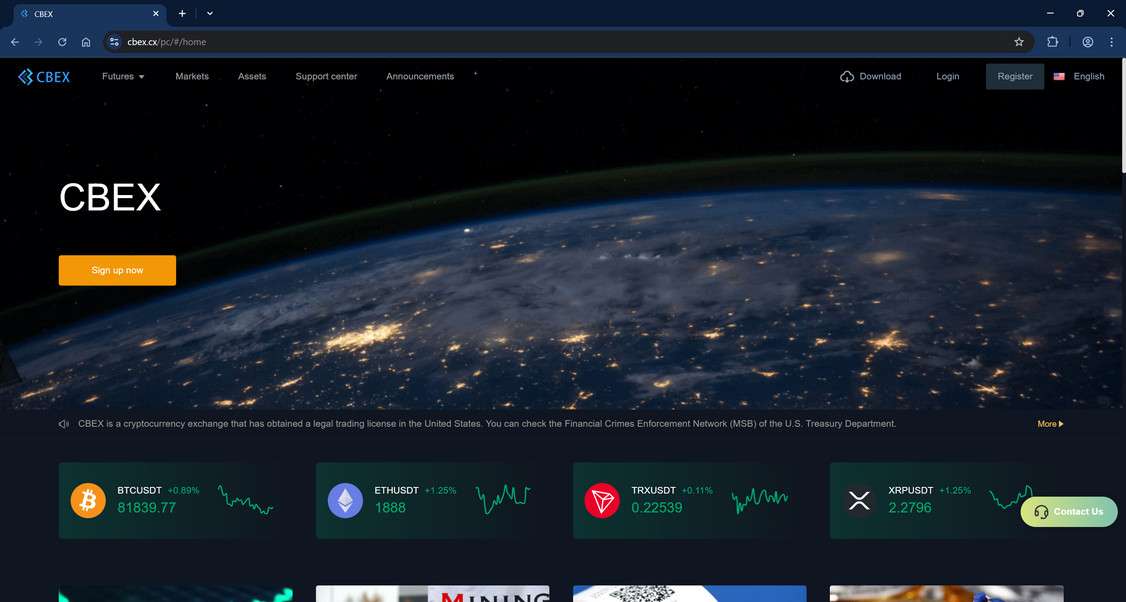Click the CBEX legal license announcement text
This screenshot has width=1126, height=602.
coord(487,424)
